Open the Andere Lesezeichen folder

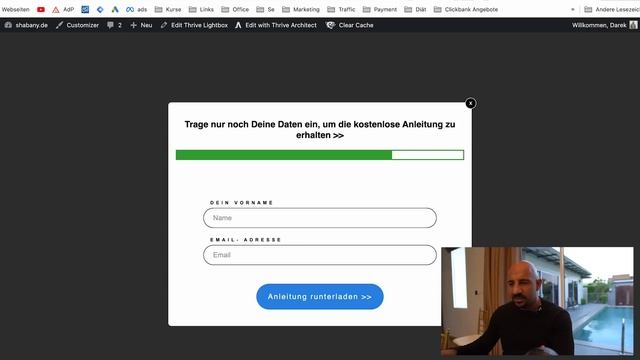pyautogui.click(x=612, y=9)
